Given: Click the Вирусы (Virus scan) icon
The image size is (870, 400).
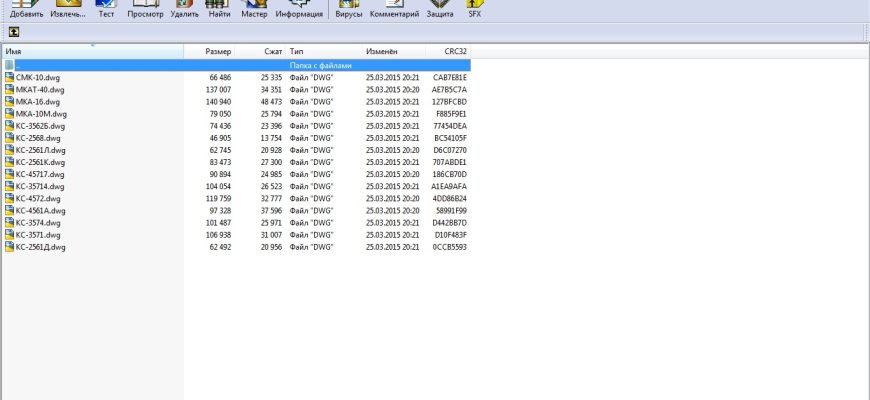Looking at the screenshot, I should click(x=348, y=9).
